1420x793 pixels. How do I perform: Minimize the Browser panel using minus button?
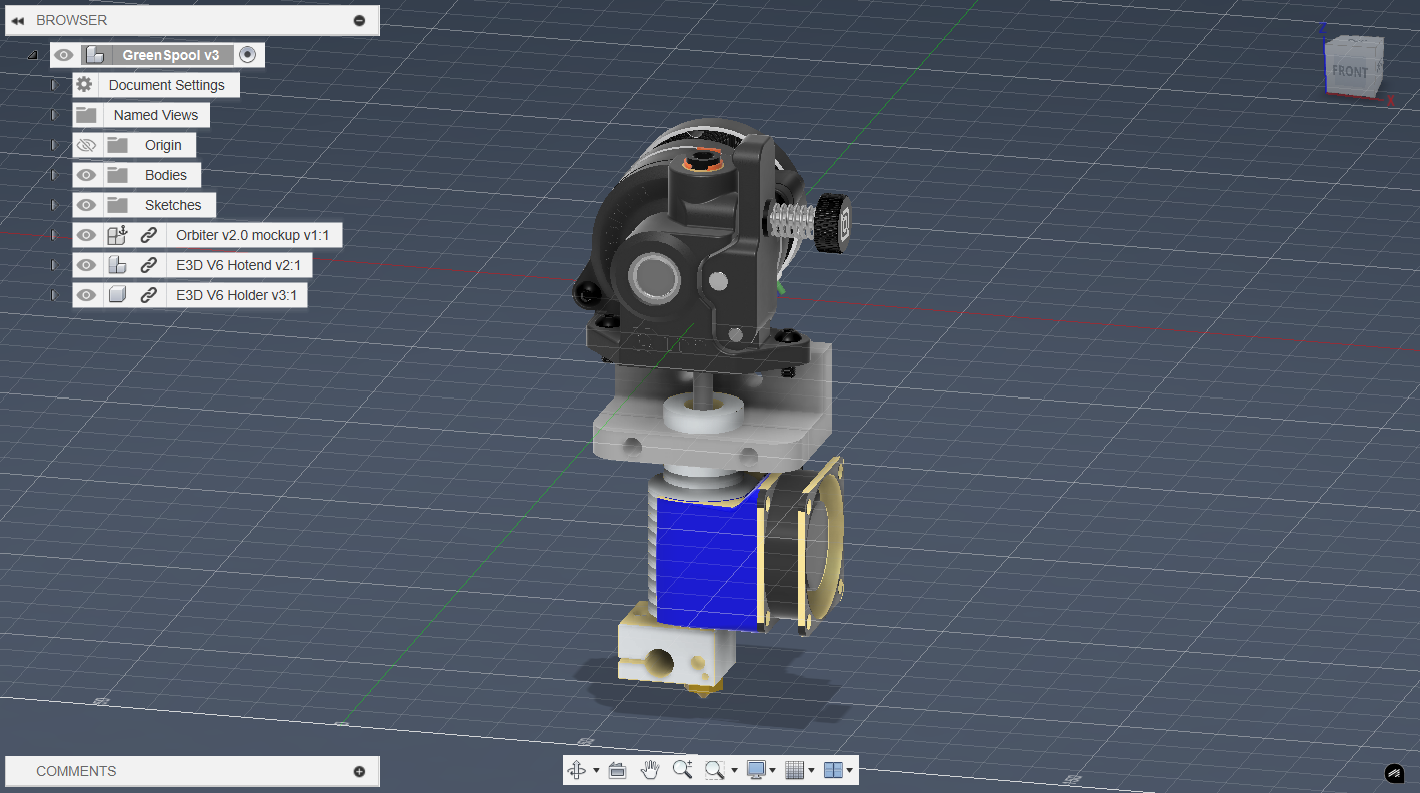click(x=360, y=20)
